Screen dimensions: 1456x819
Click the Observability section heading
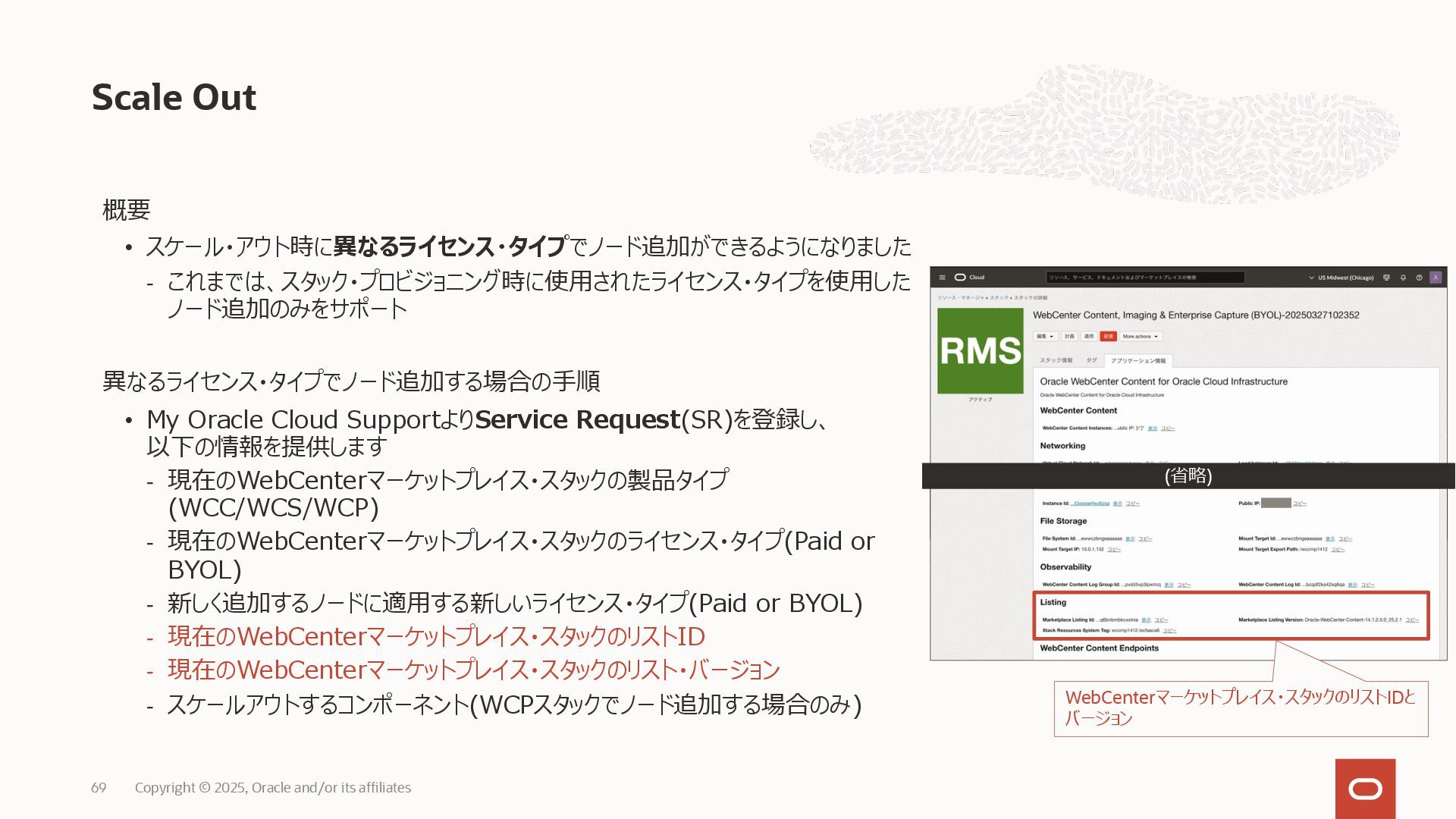(x=1065, y=567)
